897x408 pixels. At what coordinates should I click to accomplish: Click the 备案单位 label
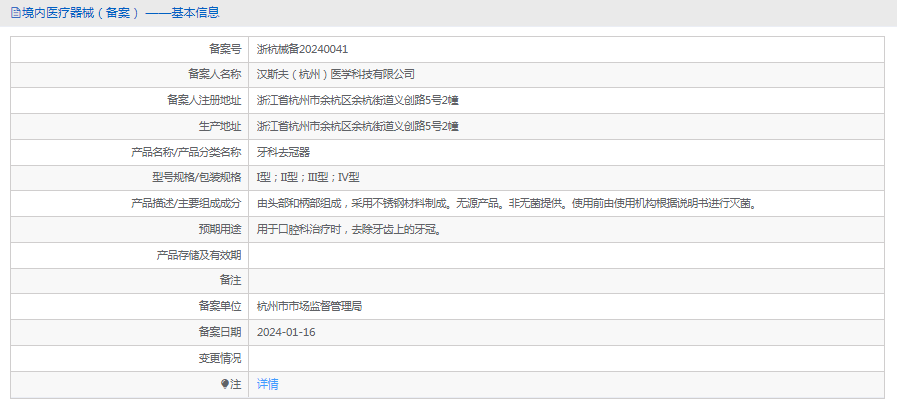coord(220,307)
